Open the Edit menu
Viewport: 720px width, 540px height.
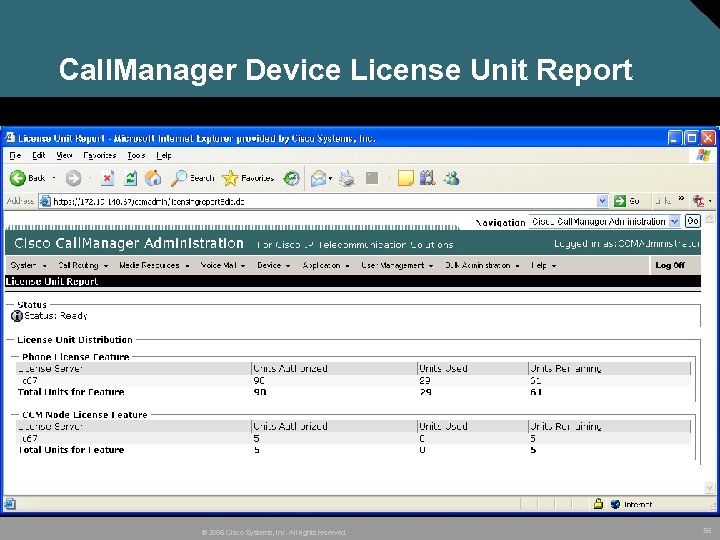pyautogui.click(x=39, y=155)
